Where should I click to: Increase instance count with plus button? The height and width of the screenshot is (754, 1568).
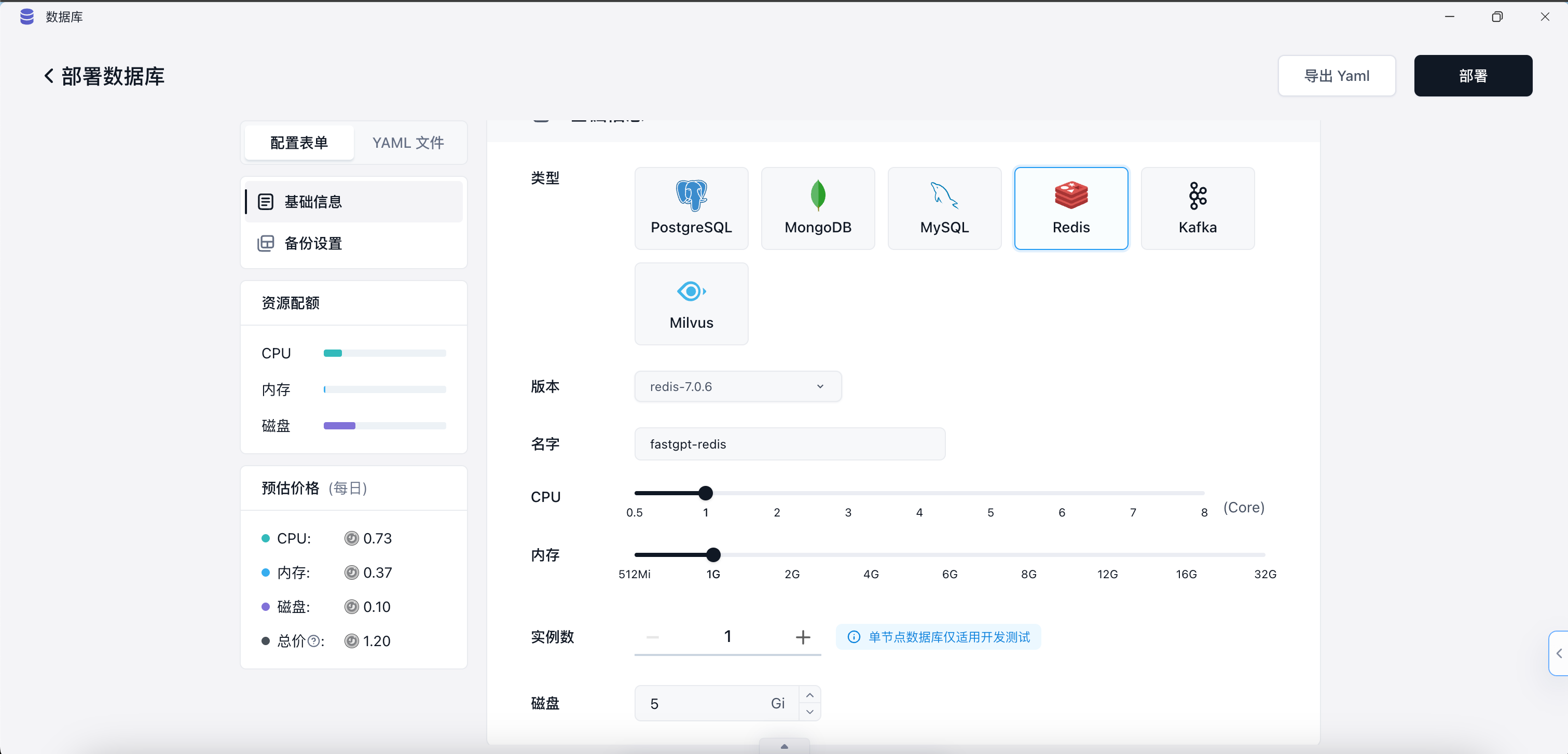tap(803, 637)
